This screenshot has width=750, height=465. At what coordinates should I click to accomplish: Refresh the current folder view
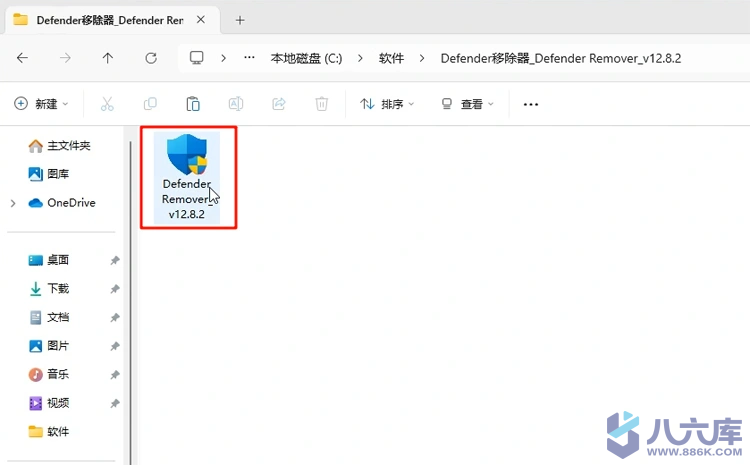(x=151, y=58)
